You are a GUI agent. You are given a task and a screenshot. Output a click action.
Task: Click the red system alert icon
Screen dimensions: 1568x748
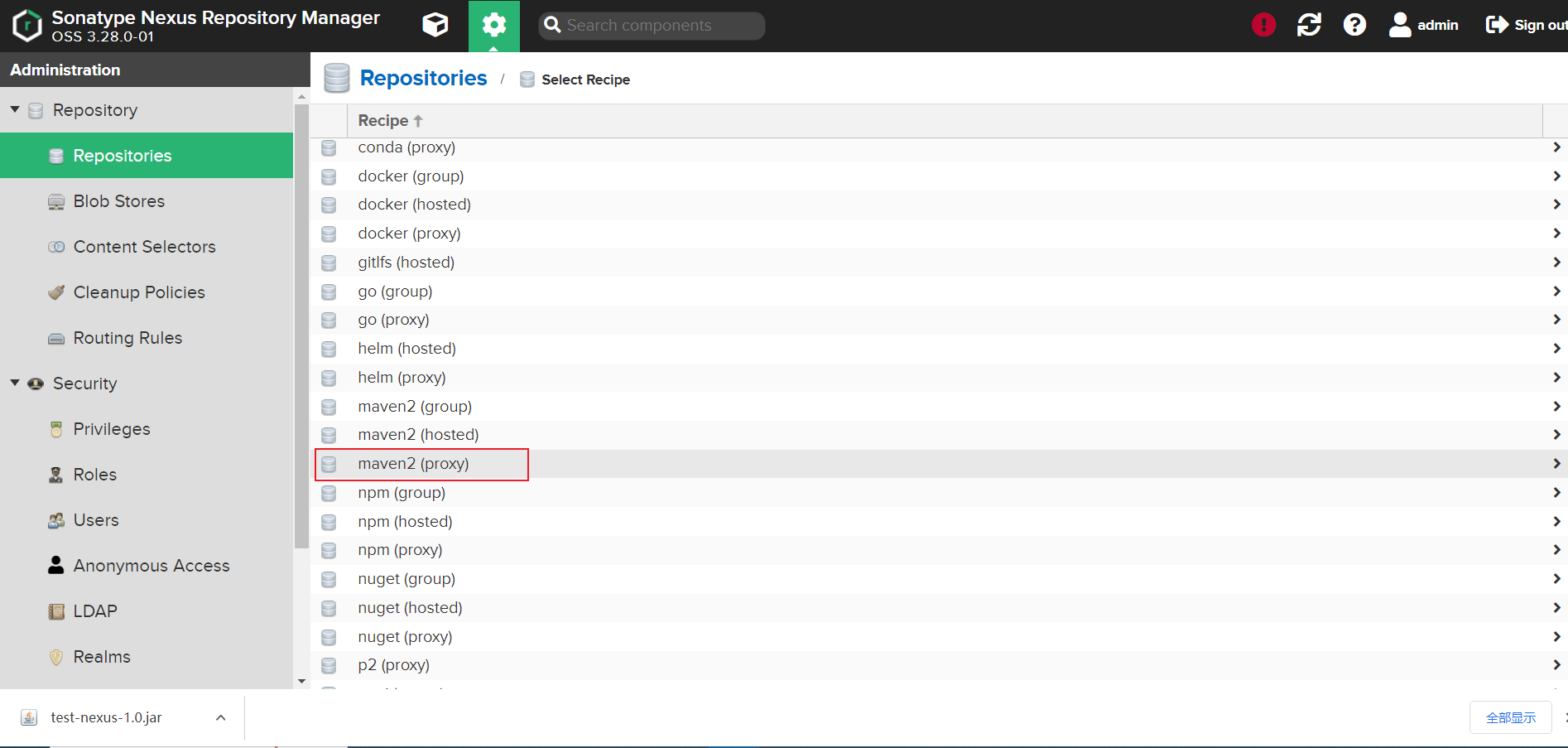[1263, 26]
